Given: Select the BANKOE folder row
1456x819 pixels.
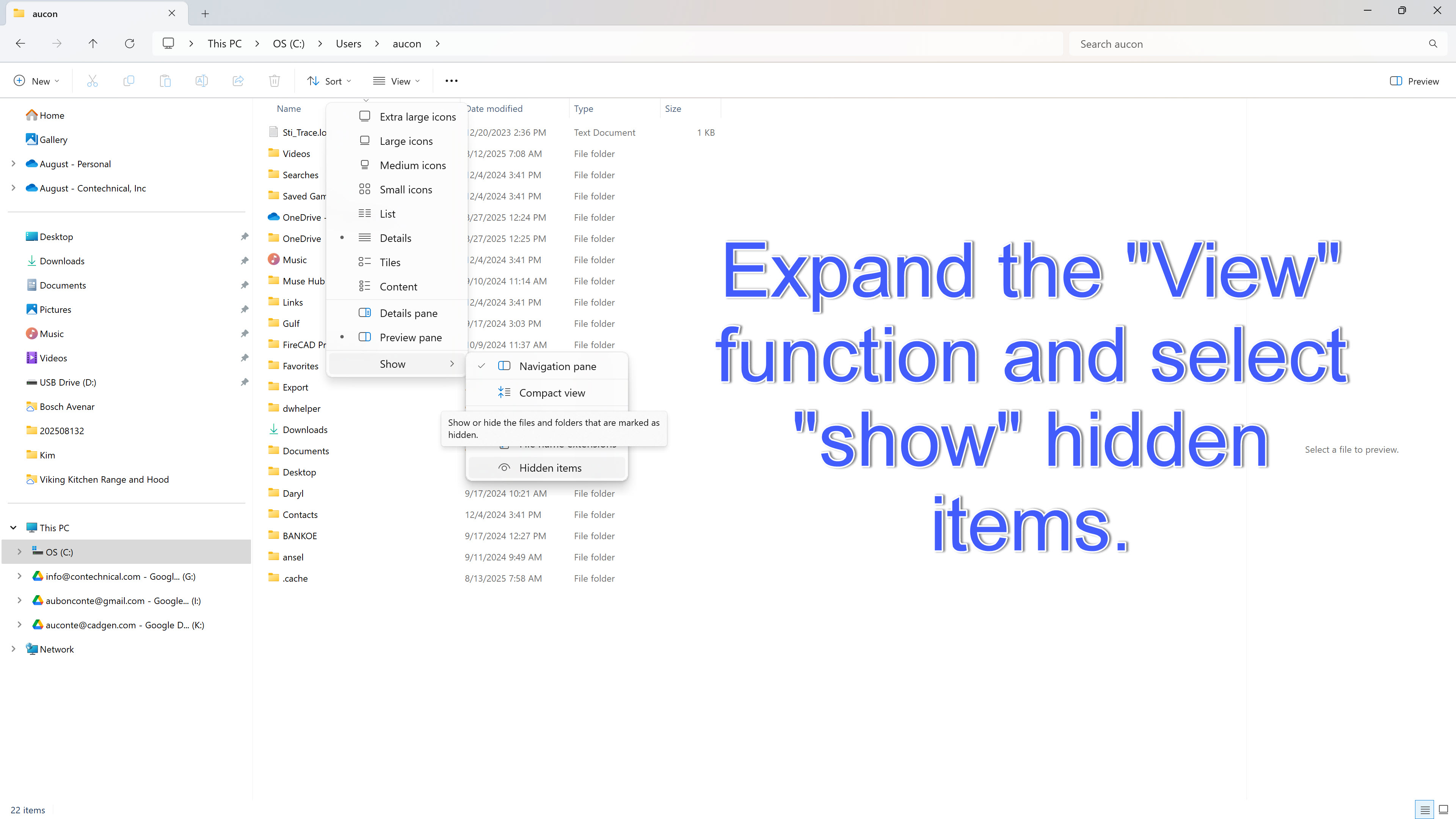Looking at the screenshot, I should (x=492, y=536).
